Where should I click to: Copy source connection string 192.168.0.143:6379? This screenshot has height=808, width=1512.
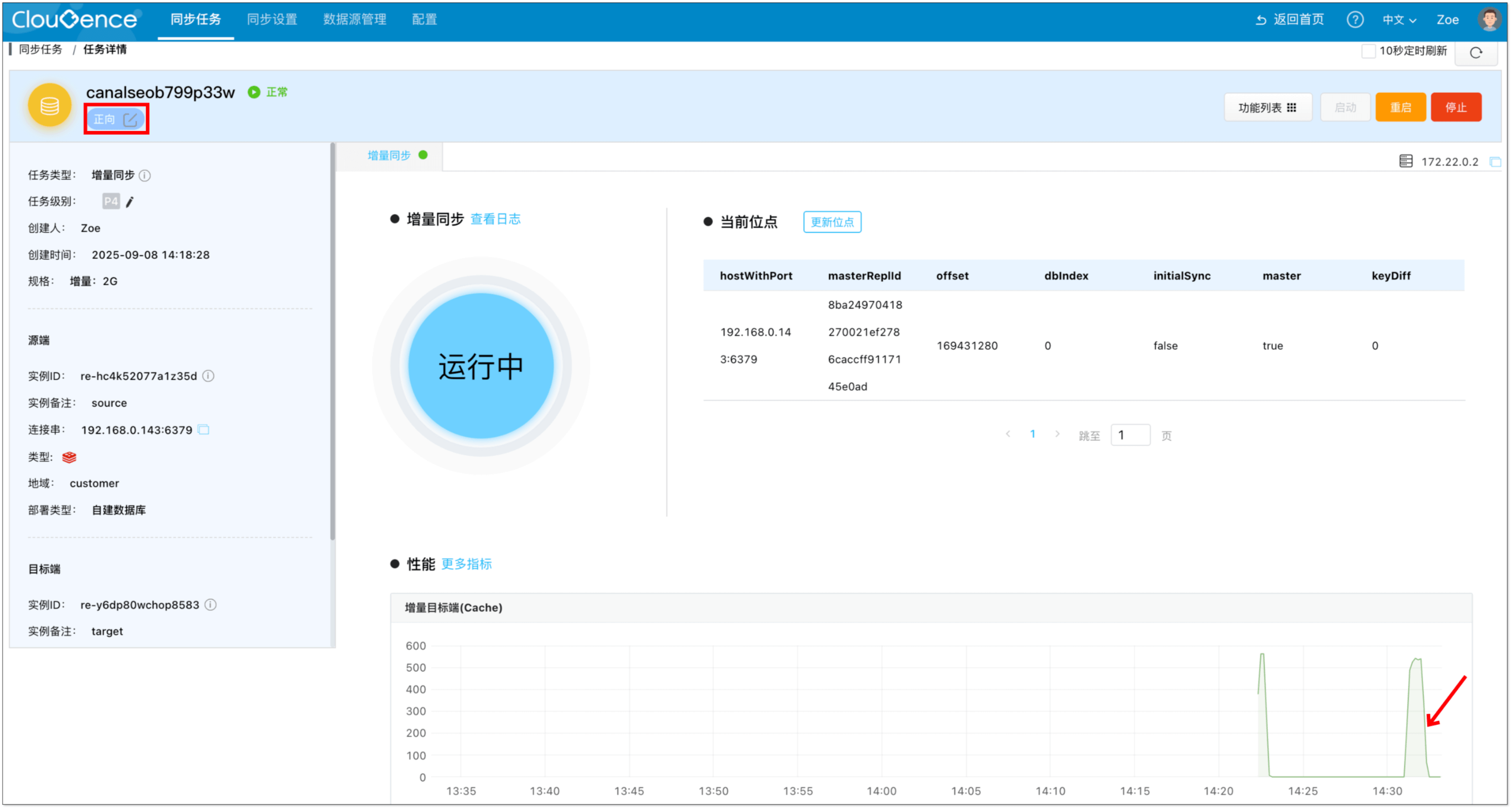coord(204,430)
